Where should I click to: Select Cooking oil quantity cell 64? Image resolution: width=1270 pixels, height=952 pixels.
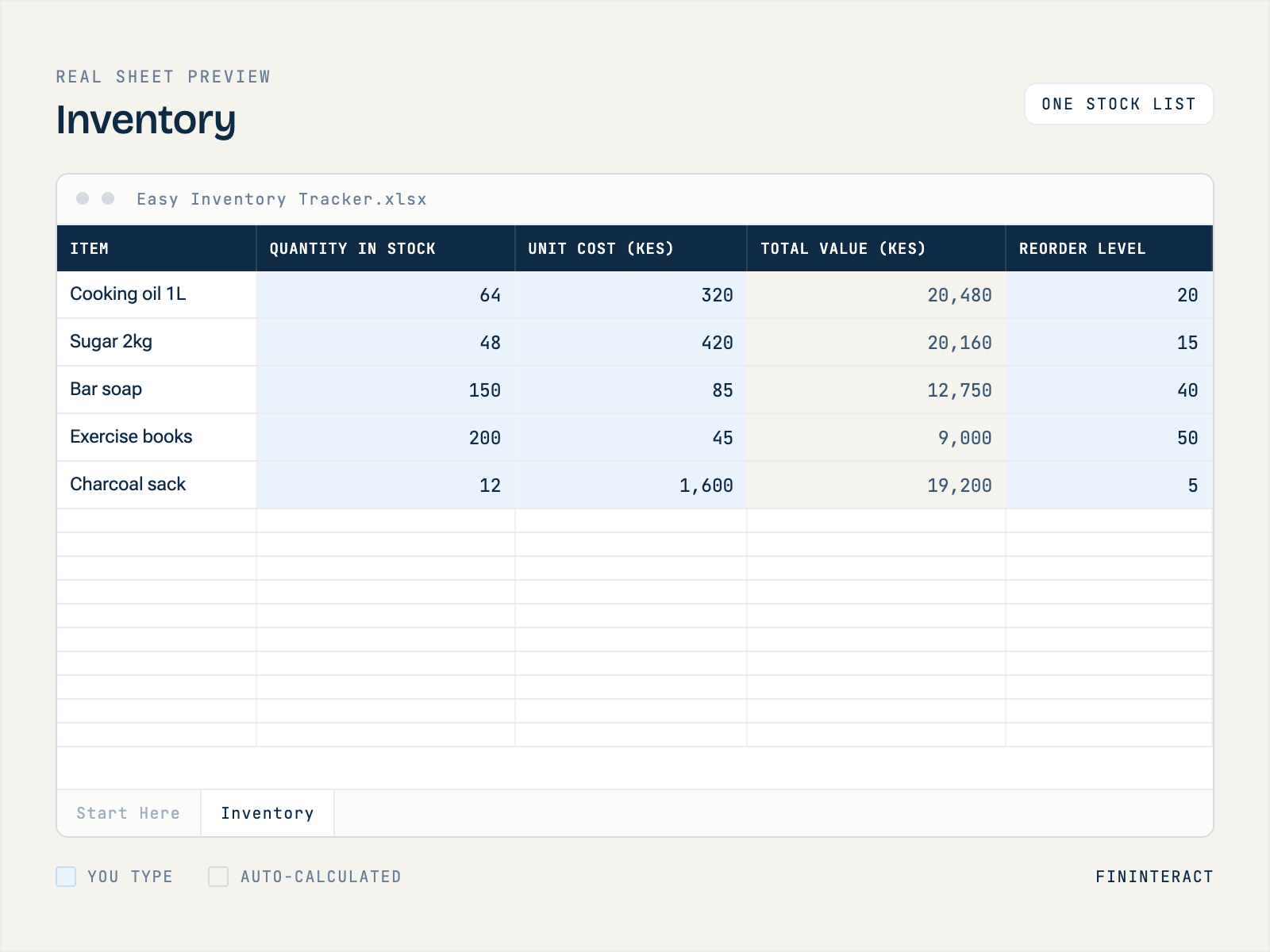[x=386, y=294]
